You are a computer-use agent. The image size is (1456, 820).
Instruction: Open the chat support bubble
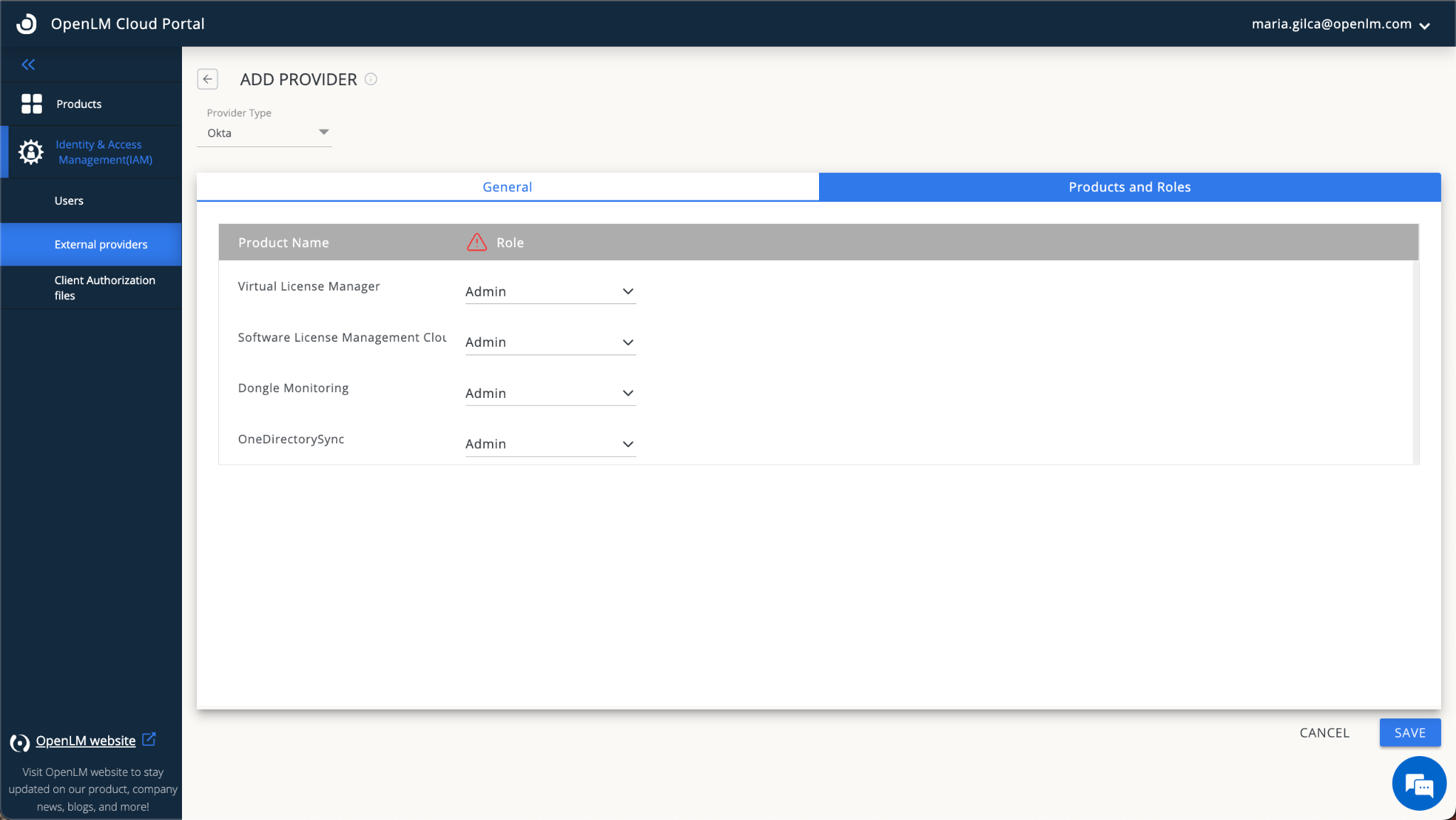pyautogui.click(x=1418, y=784)
